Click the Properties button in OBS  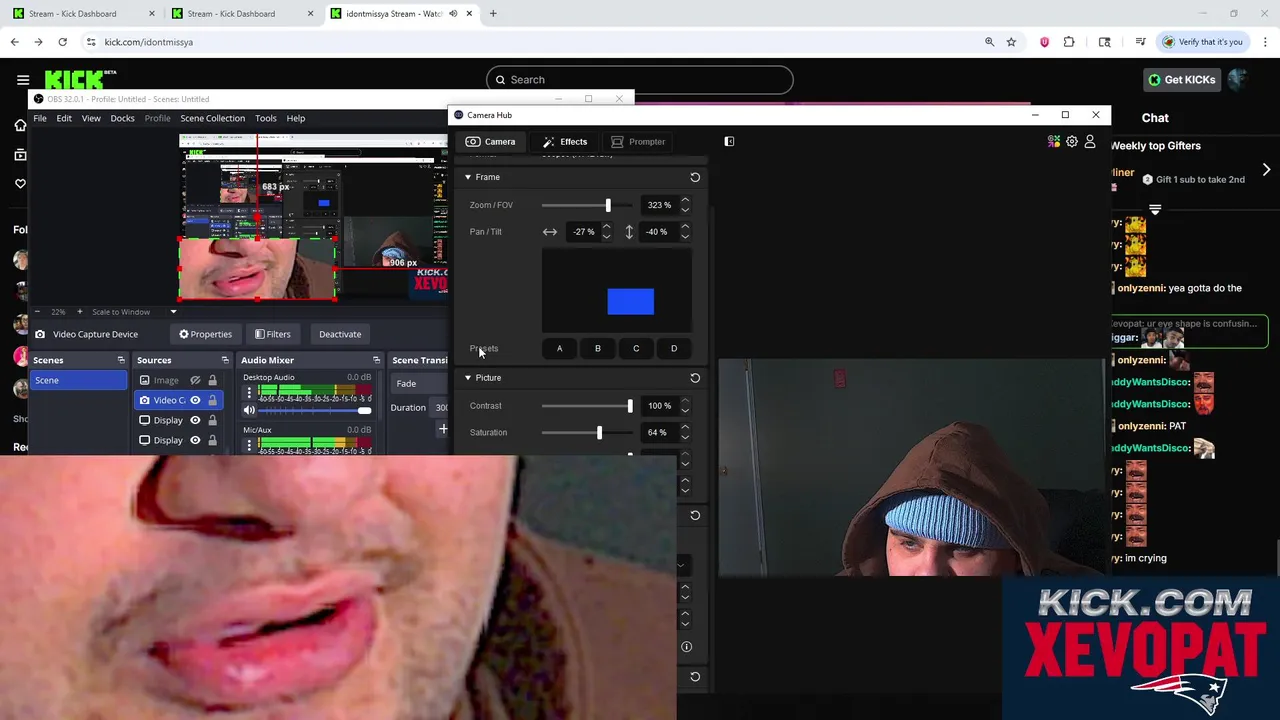coord(205,334)
